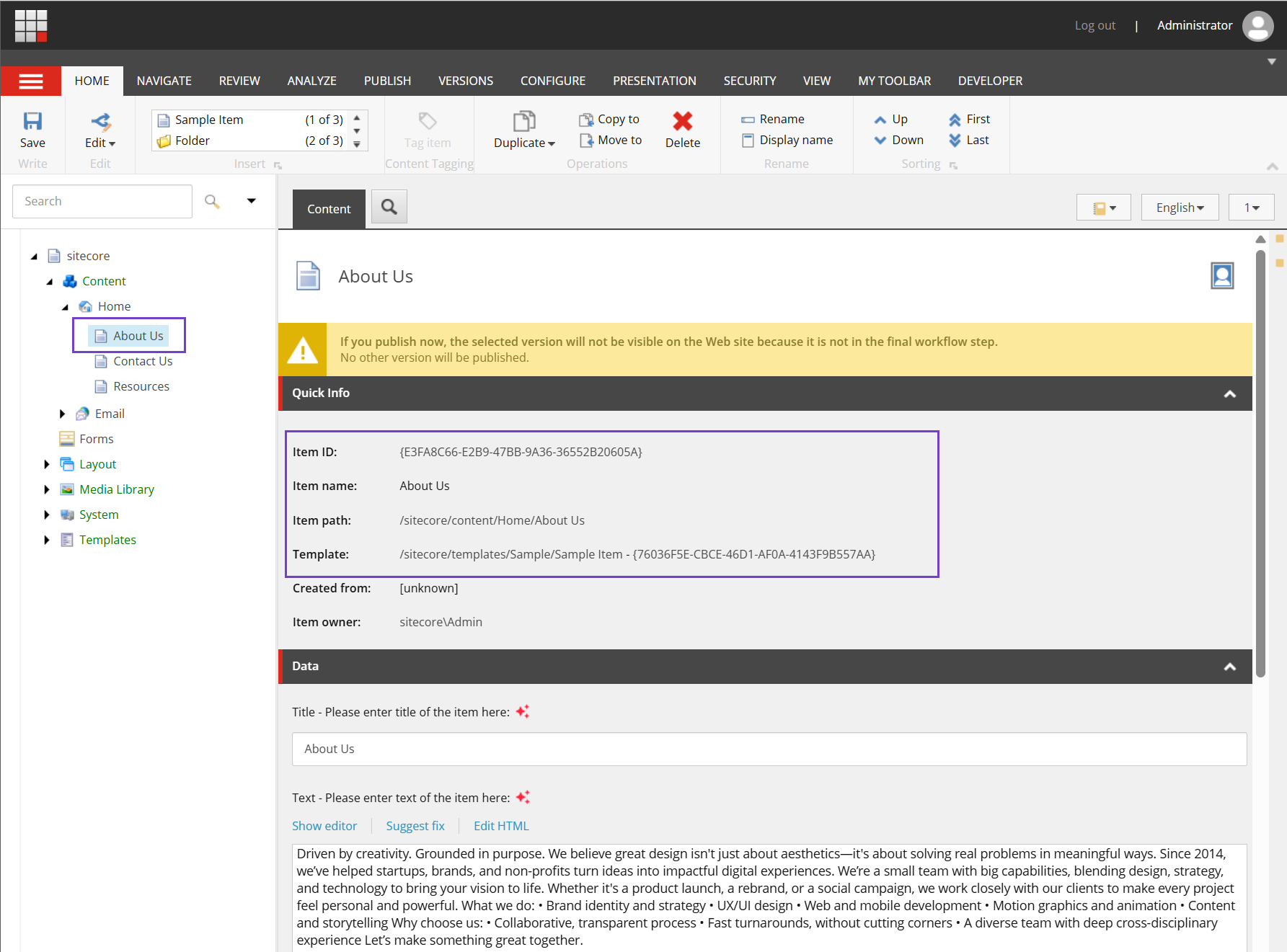Move item Down in sorting

898,141
